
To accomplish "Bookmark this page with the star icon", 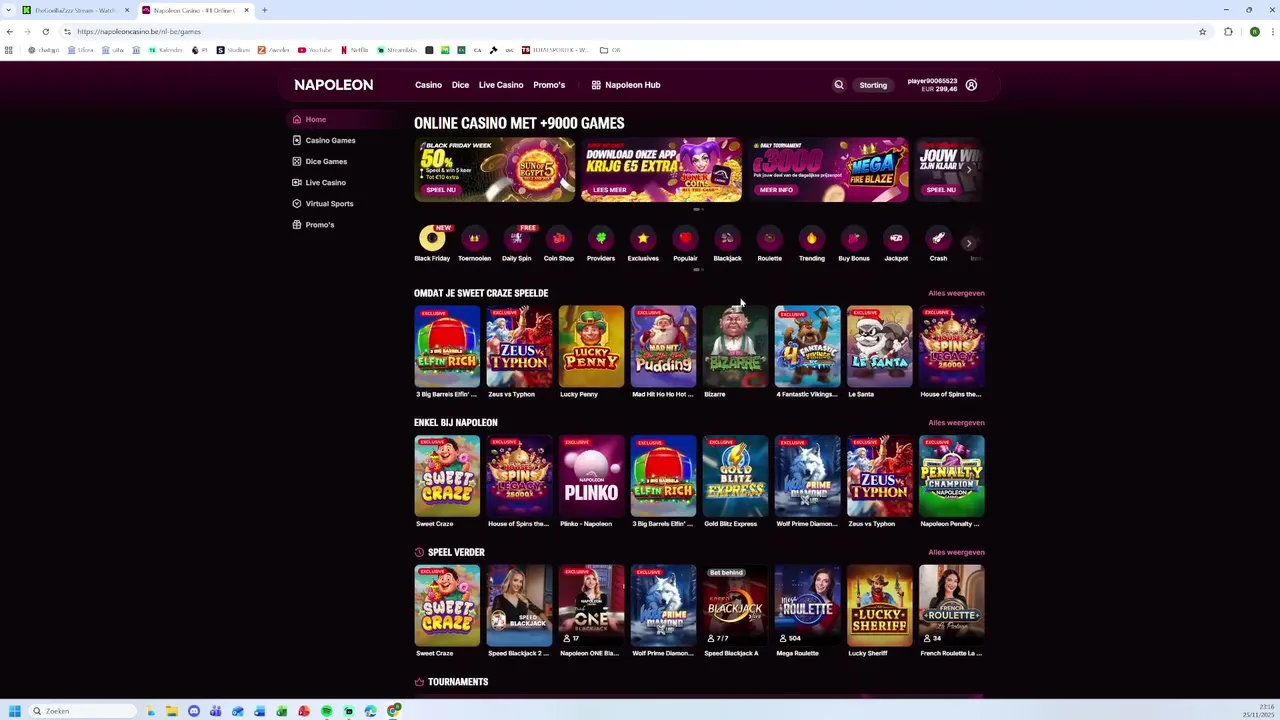I will (1202, 31).
